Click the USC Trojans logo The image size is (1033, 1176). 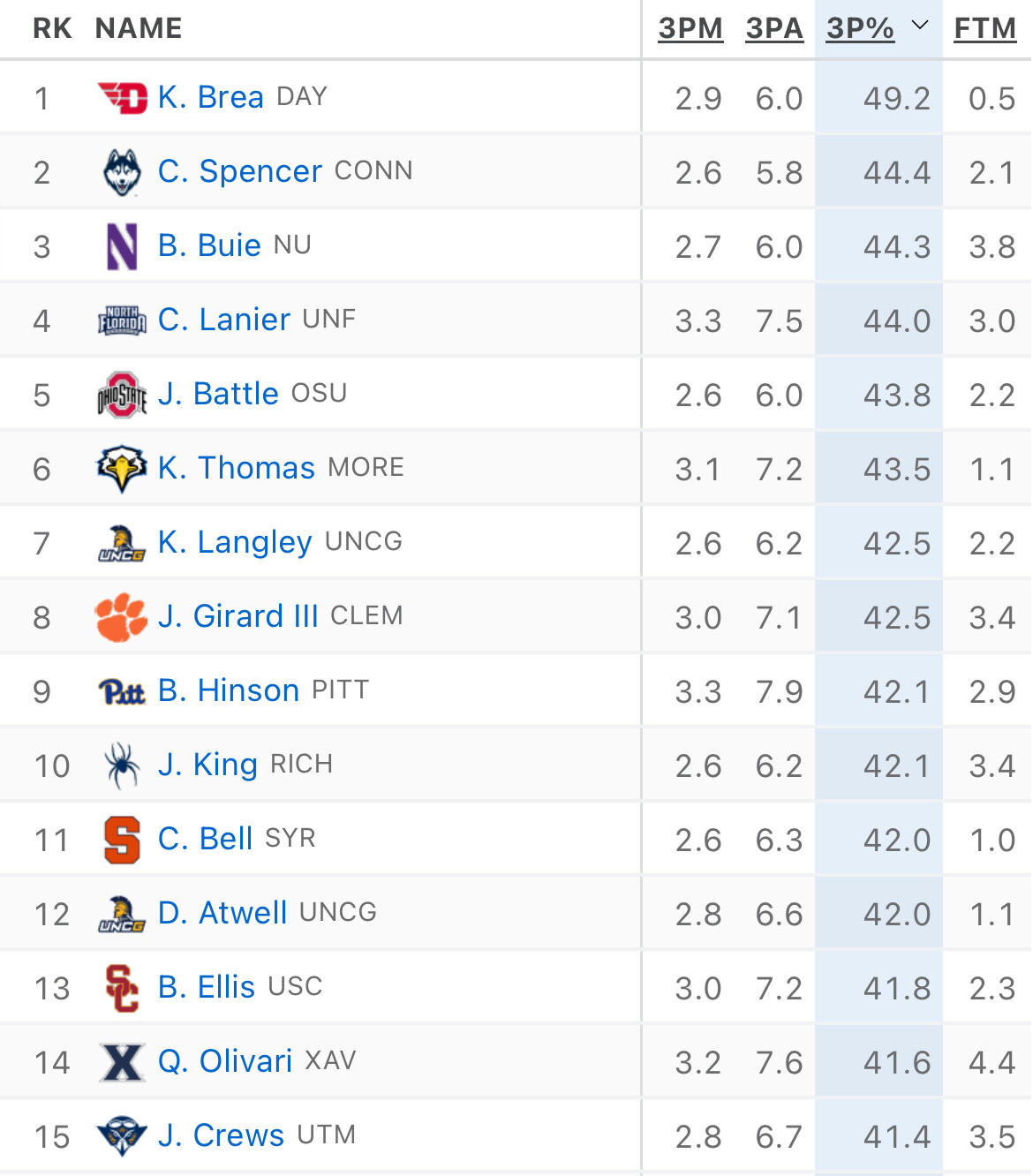(x=122, y=988)
